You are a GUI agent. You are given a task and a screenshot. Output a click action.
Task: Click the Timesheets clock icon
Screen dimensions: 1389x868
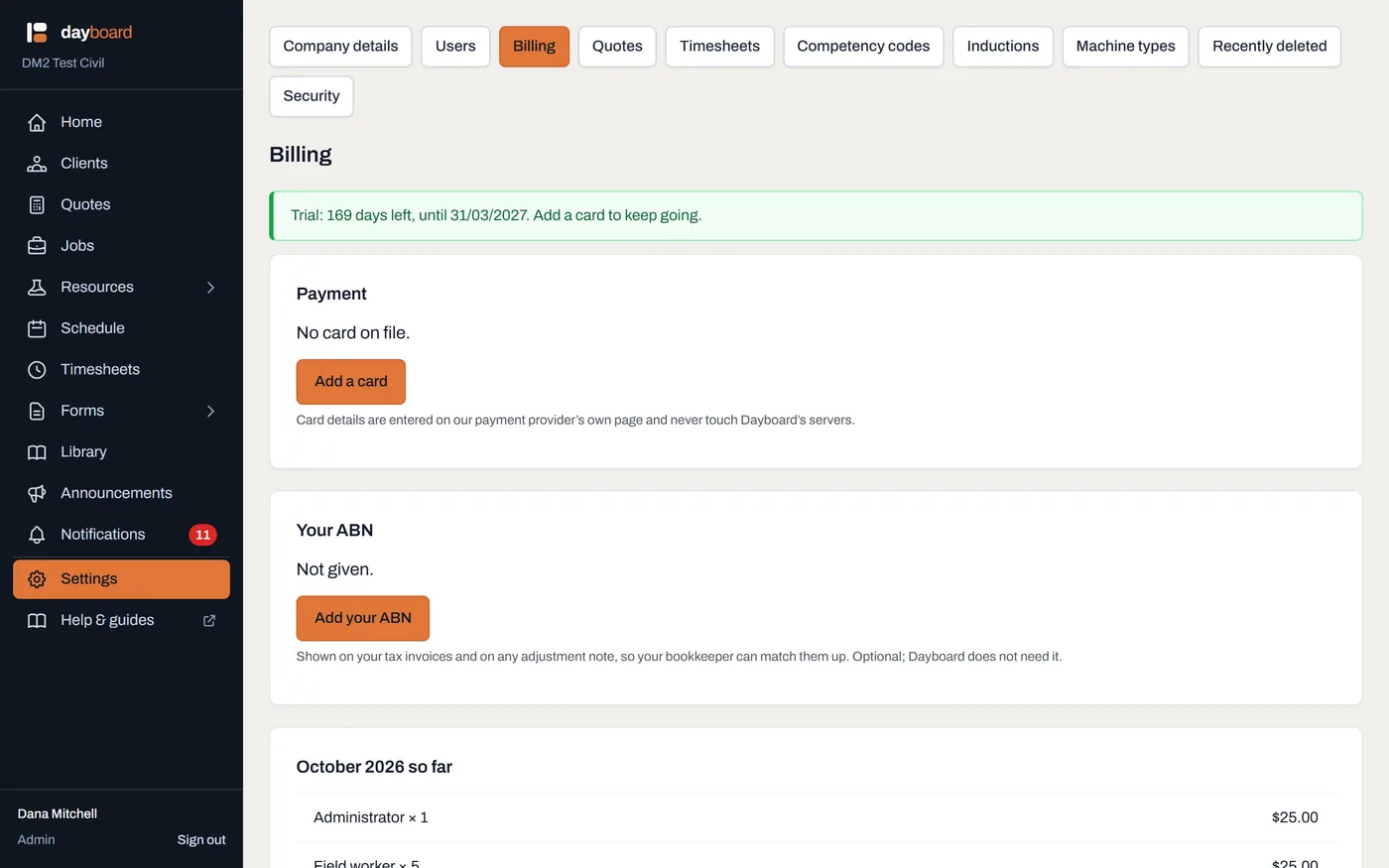tap(37, 369)
